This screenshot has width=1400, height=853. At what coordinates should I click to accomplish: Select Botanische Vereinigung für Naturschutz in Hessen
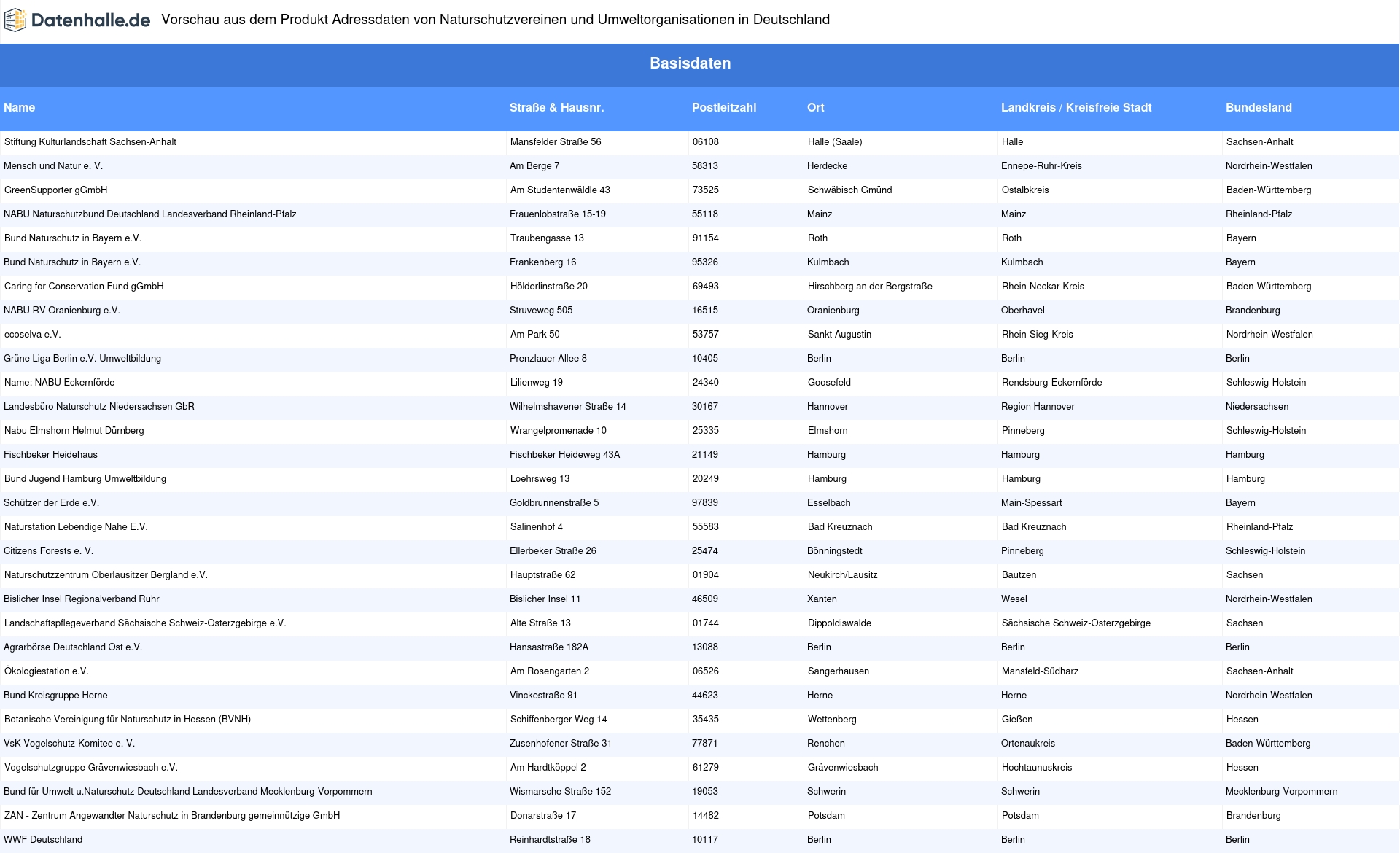point(128,720)
